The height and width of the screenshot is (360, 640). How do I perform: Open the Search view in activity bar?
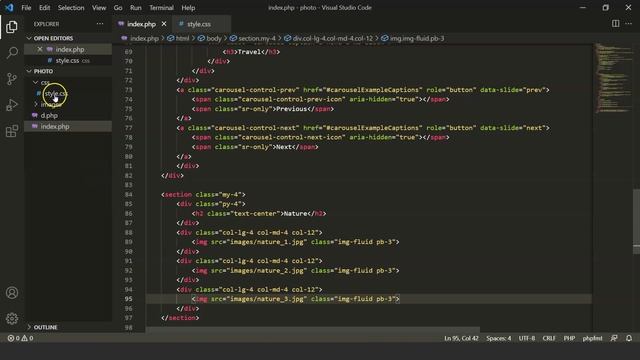(12, 53)
